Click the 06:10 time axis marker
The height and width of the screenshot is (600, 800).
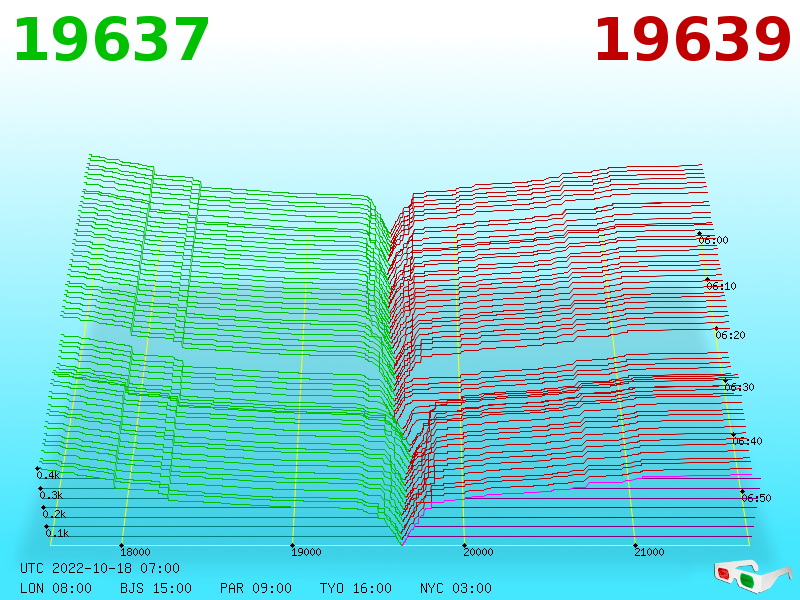click(721, 286)
